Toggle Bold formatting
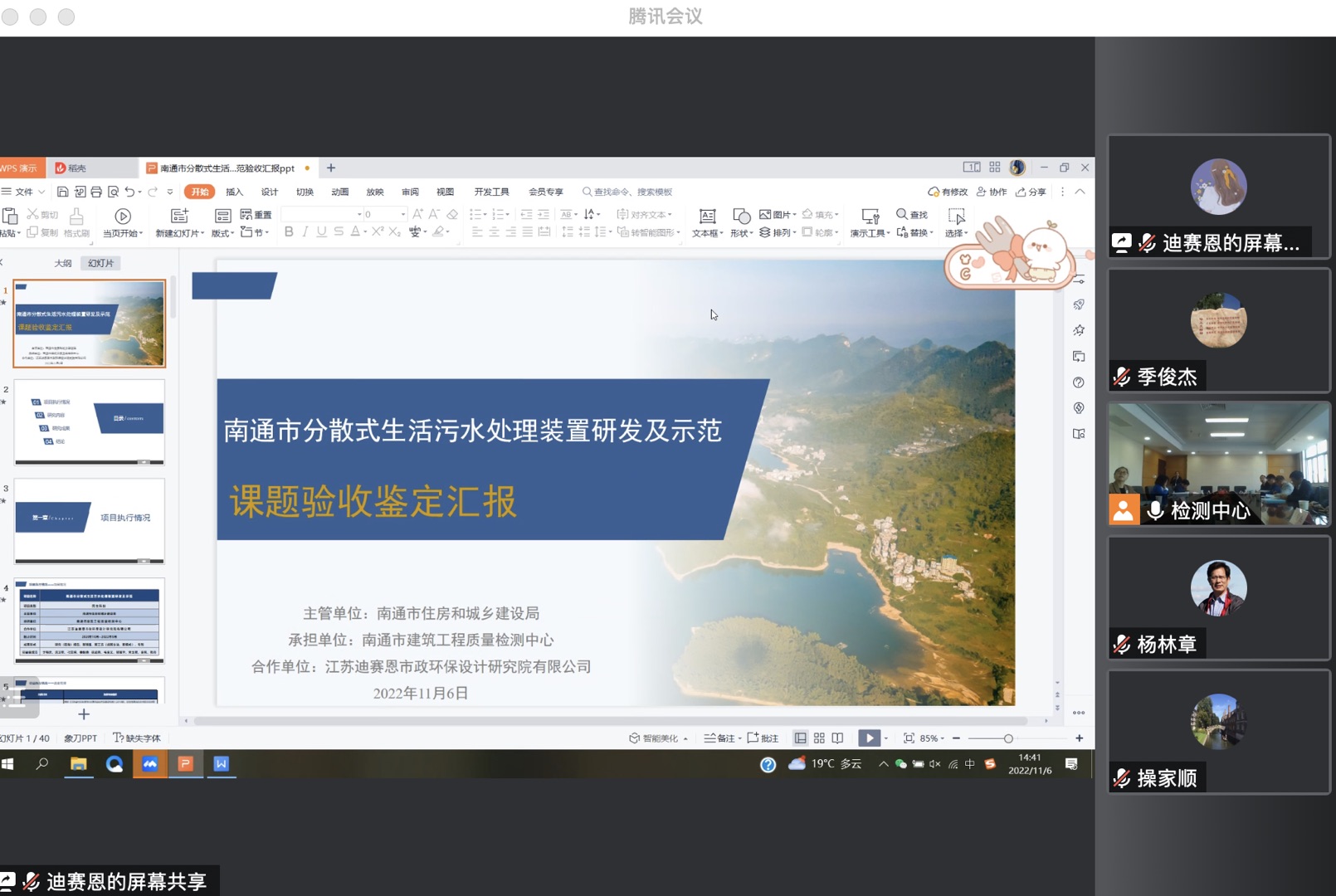 click(x=289, y=232)
